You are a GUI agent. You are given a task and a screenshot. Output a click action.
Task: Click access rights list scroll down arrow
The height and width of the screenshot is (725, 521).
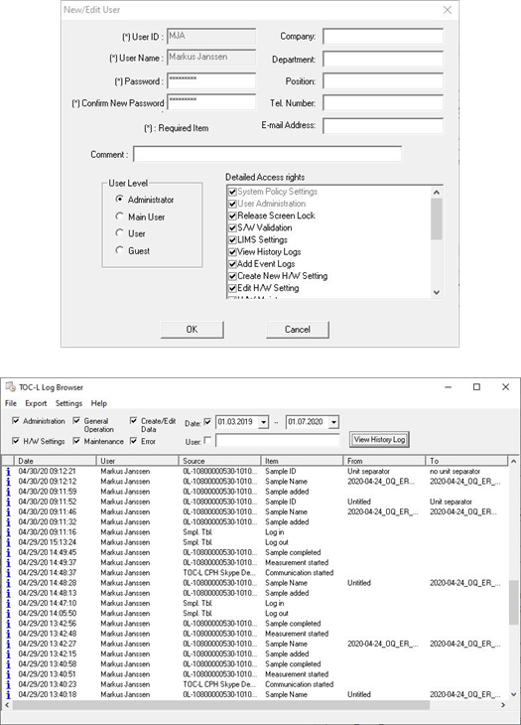(x=436, y=292)
